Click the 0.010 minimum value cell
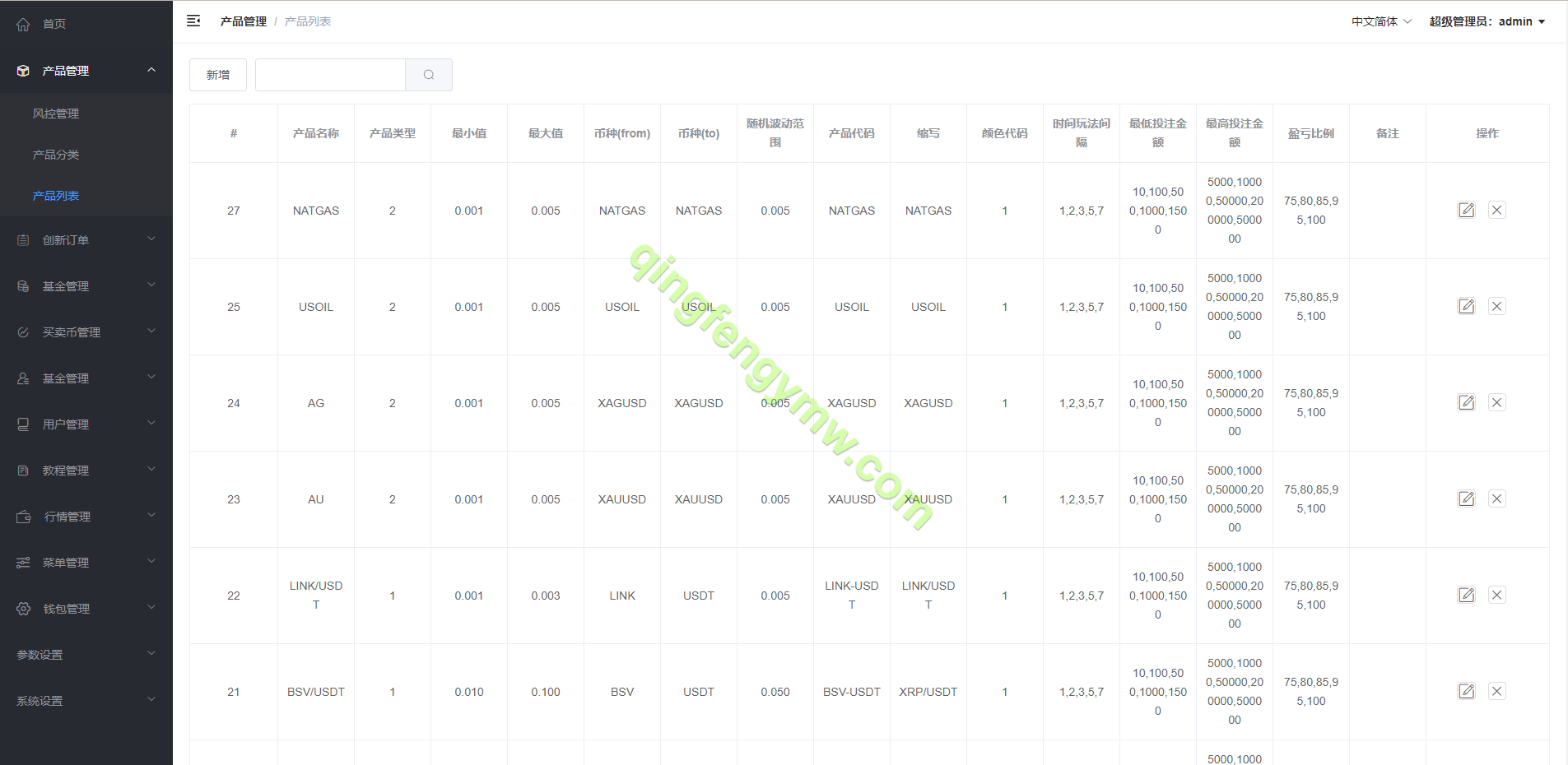The height and width of the screenshot is (765, 1568). pos(469,692)
